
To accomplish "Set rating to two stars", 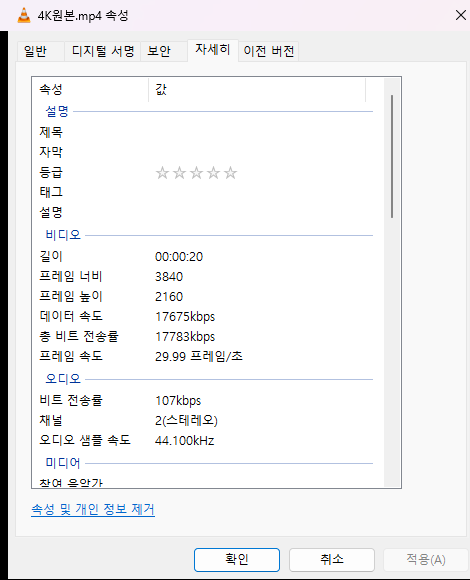I will pos(179,173).
